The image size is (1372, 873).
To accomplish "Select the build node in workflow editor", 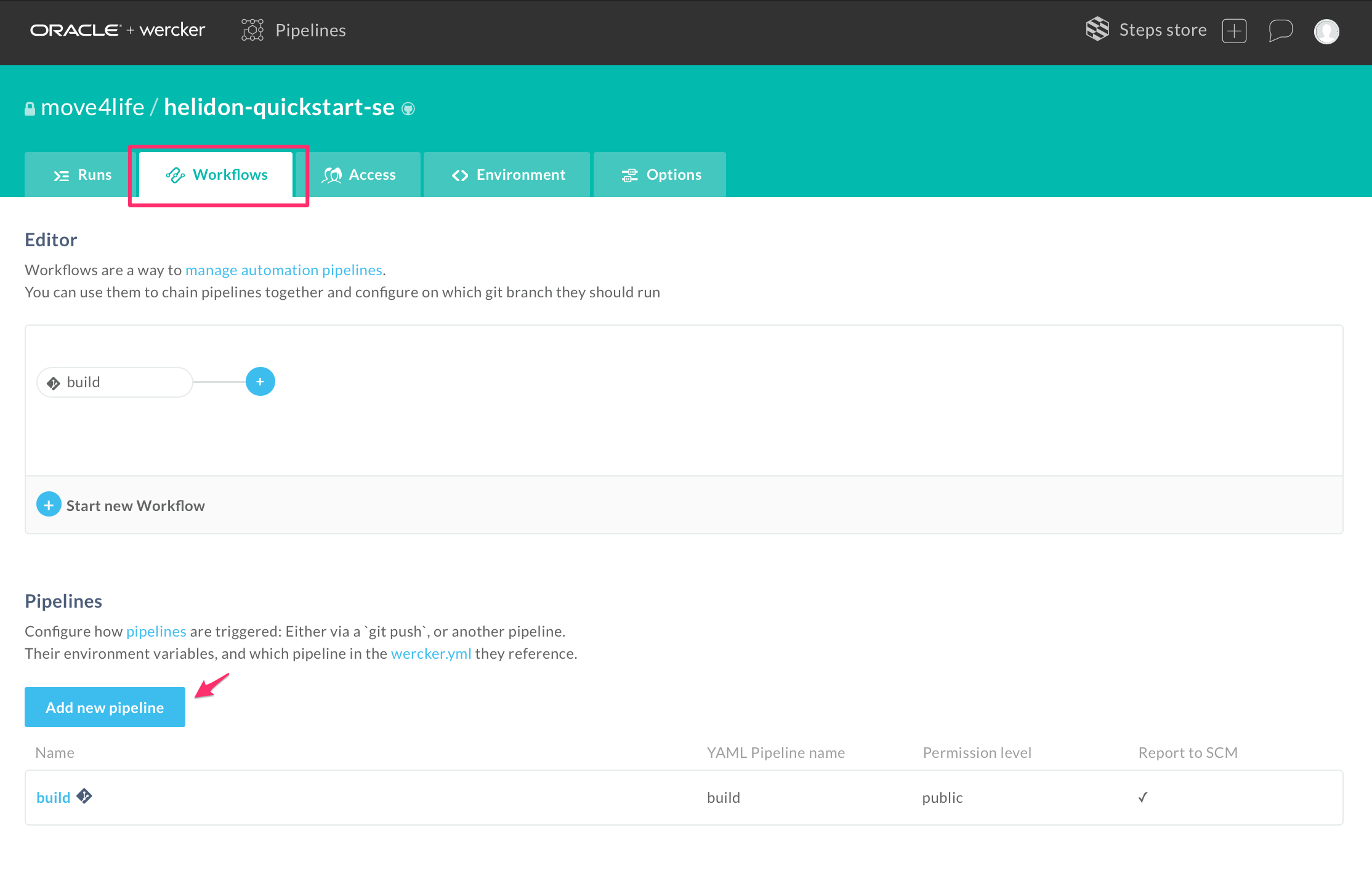I will (115, 382).
